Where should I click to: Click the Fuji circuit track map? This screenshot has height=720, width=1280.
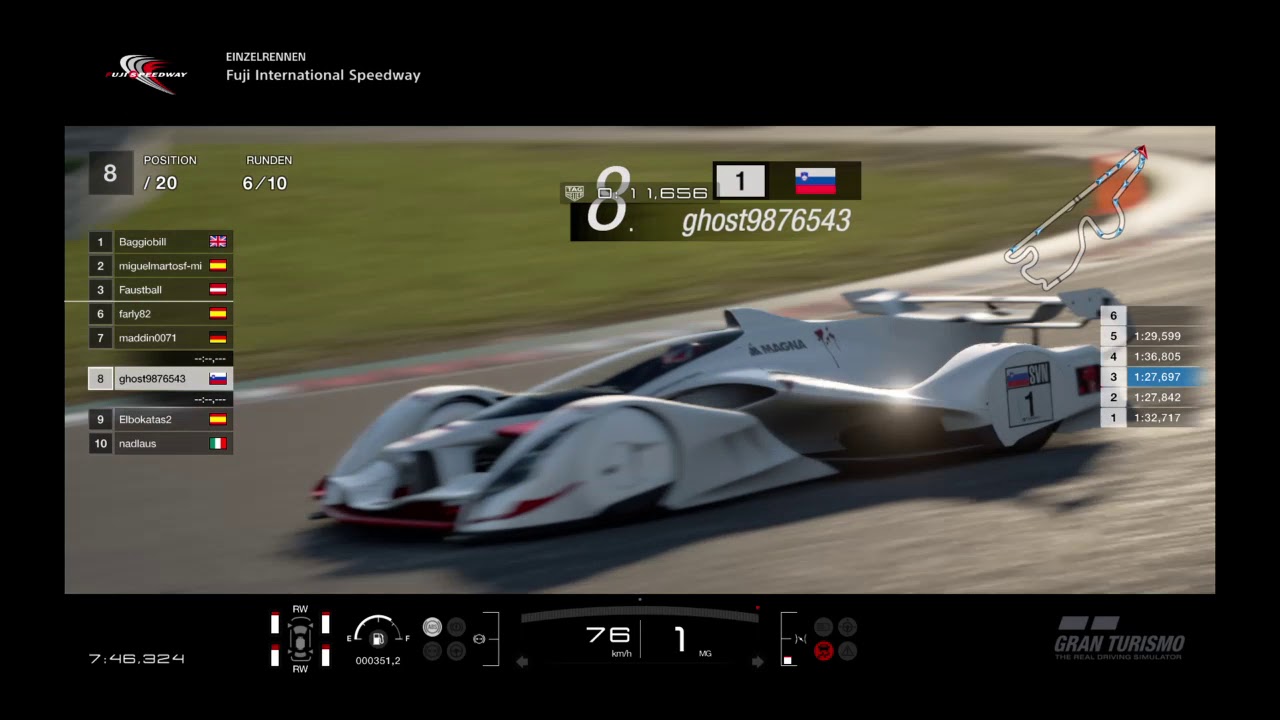pyautogui.click(x=1077, y=217)
